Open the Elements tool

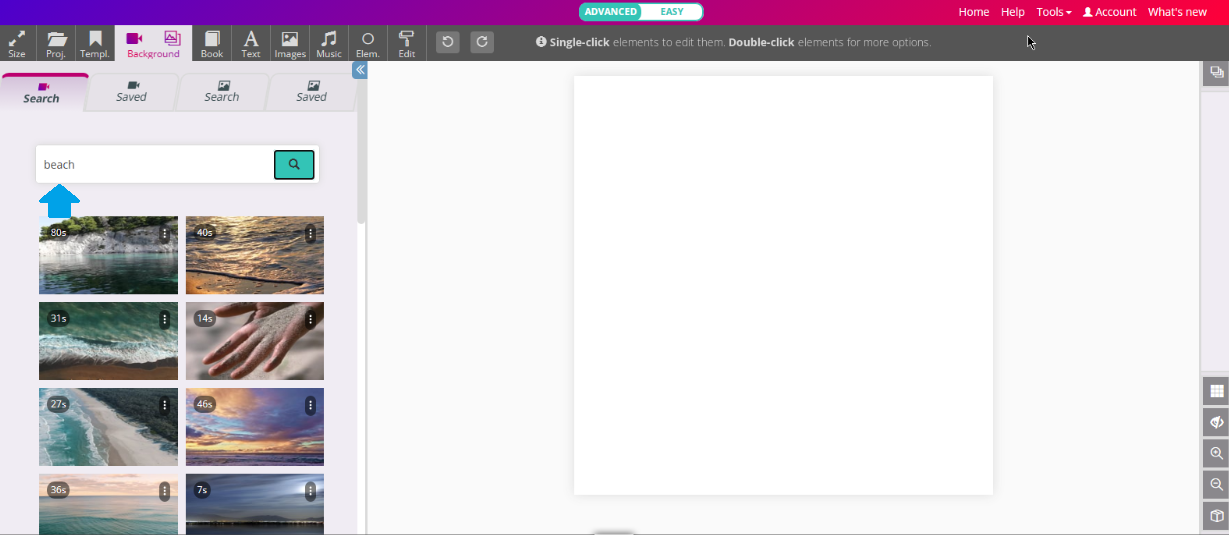[368, 43]
